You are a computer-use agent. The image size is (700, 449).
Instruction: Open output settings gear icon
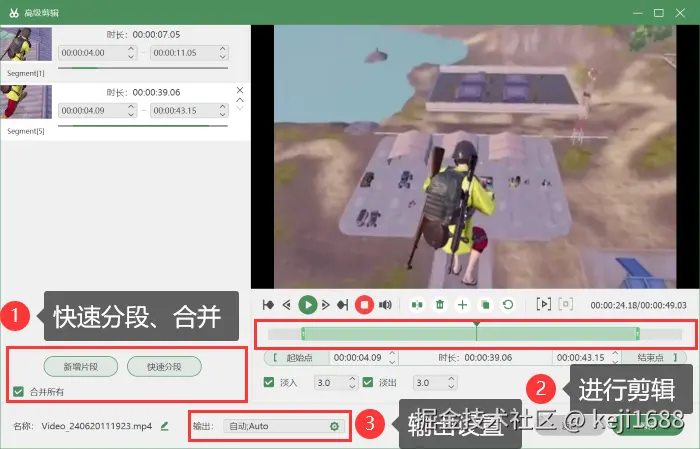click(x=334, y=426)
